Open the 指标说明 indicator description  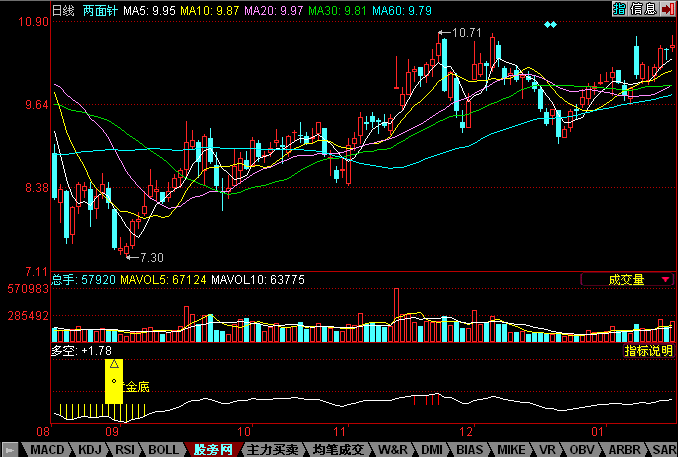648,351
